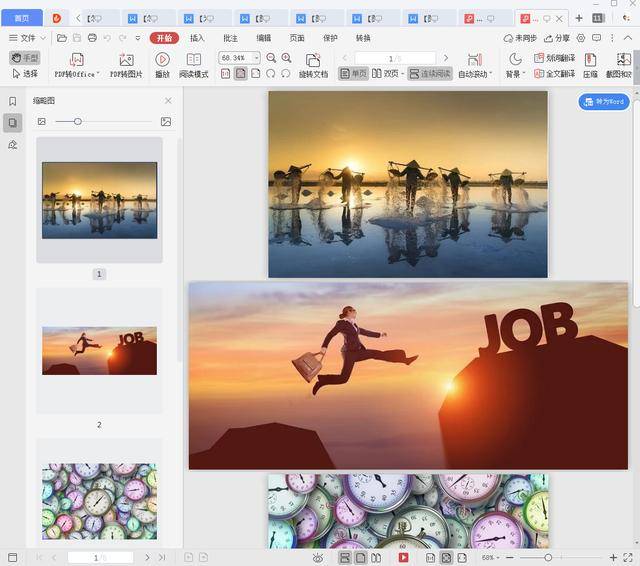Click the 分享 share button
Image resolution: width=640 pixels, height=566 pixels.
click(557, 38)
